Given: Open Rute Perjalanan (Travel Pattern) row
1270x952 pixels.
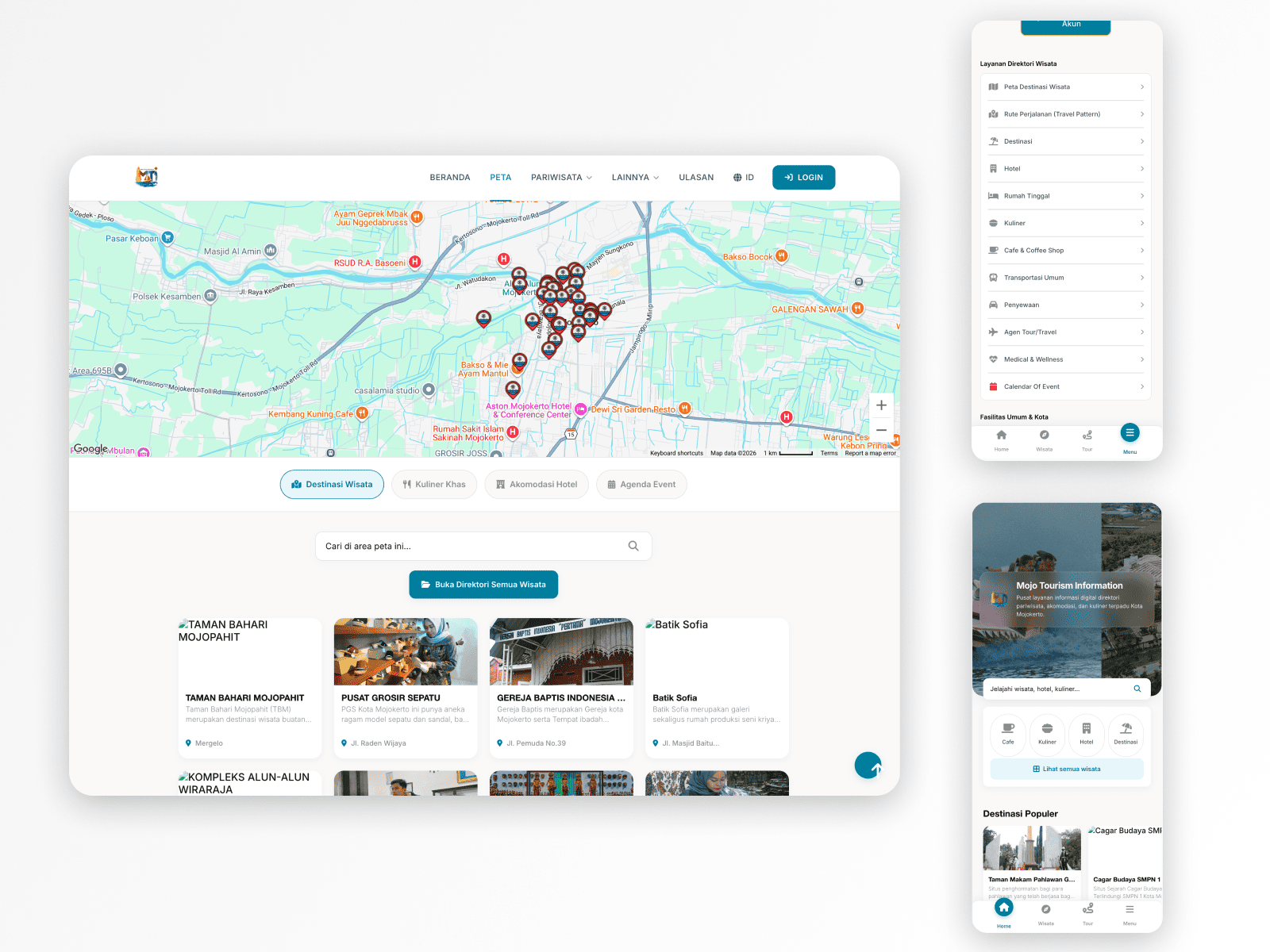Looking at the screenshot, I should pos(1066,114).
